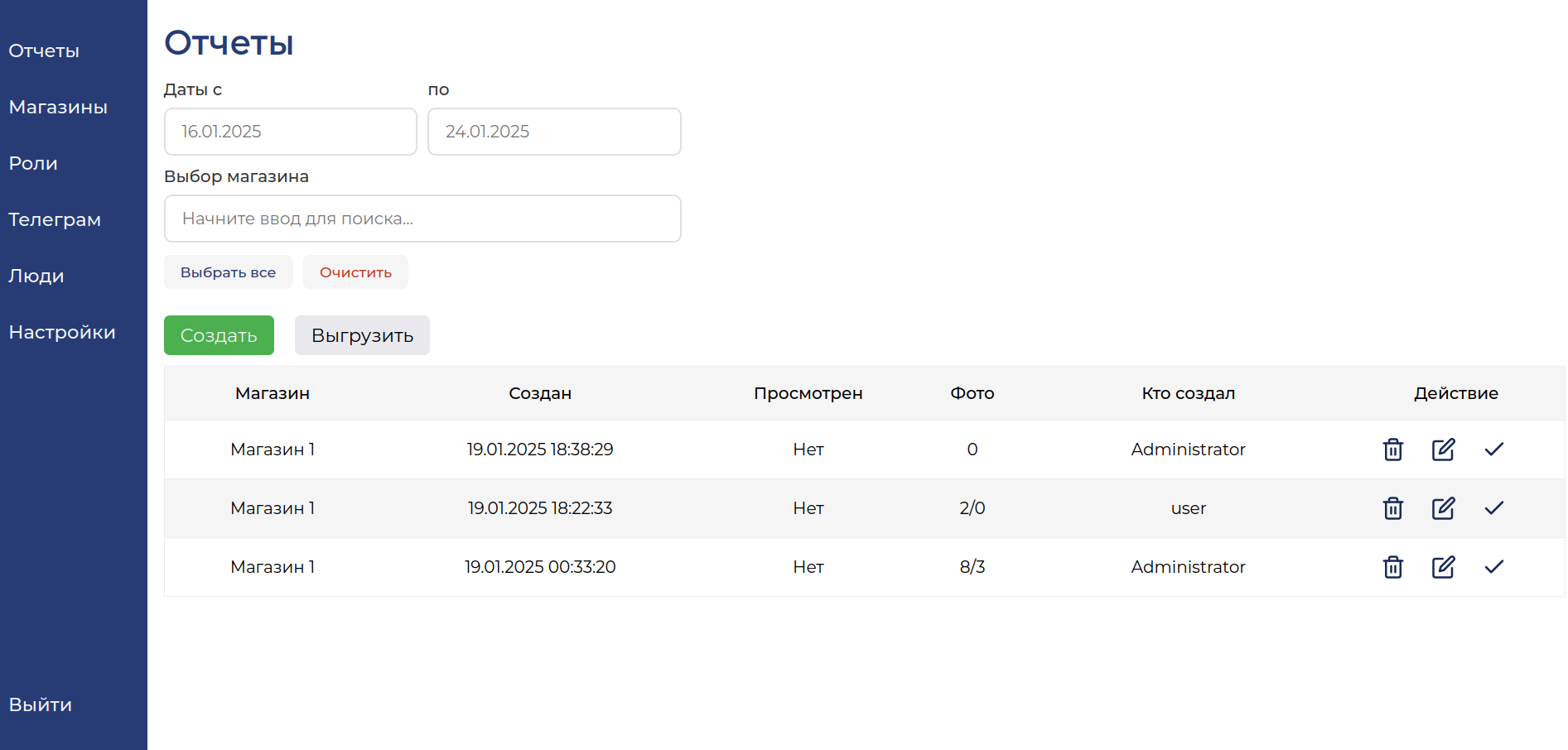Mark the 18:38:29 report as viewed

[x=1494, y=450]
